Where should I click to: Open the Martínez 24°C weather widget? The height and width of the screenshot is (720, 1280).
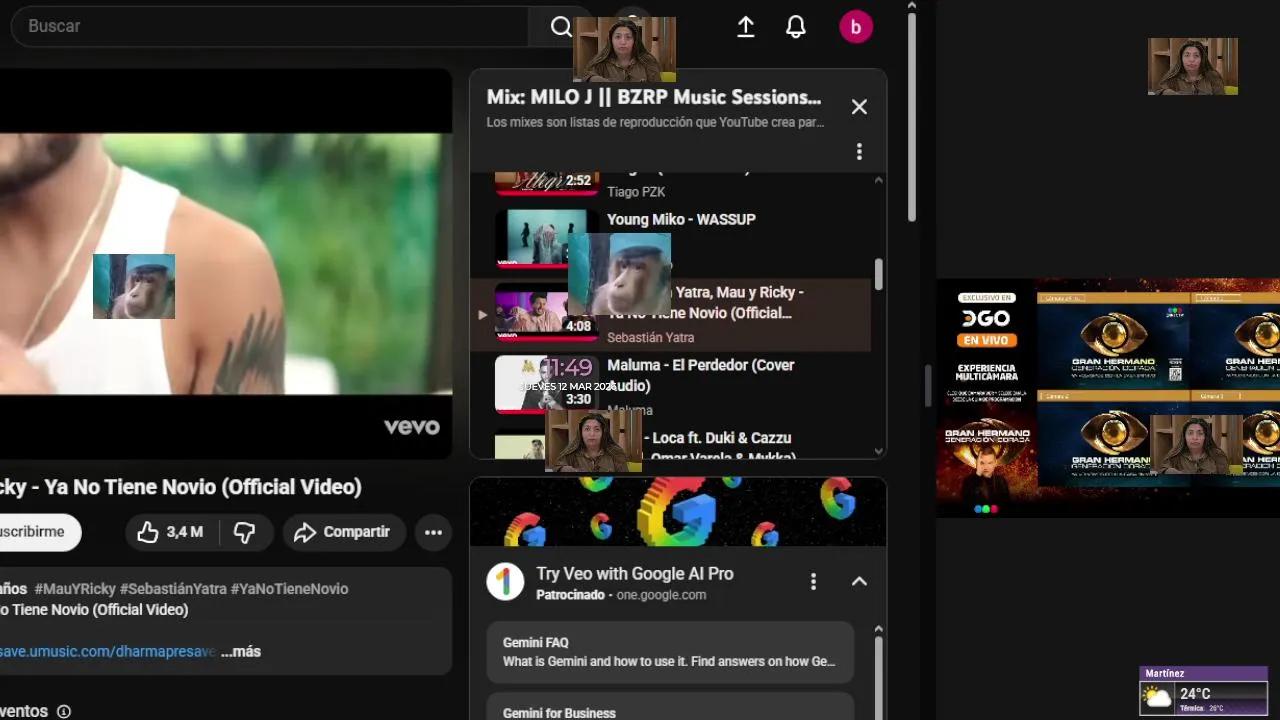coord(1204,691)
